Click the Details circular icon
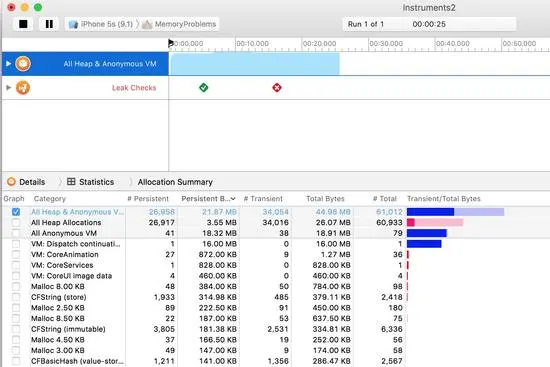Screen dimensions: 550x367 11,181
